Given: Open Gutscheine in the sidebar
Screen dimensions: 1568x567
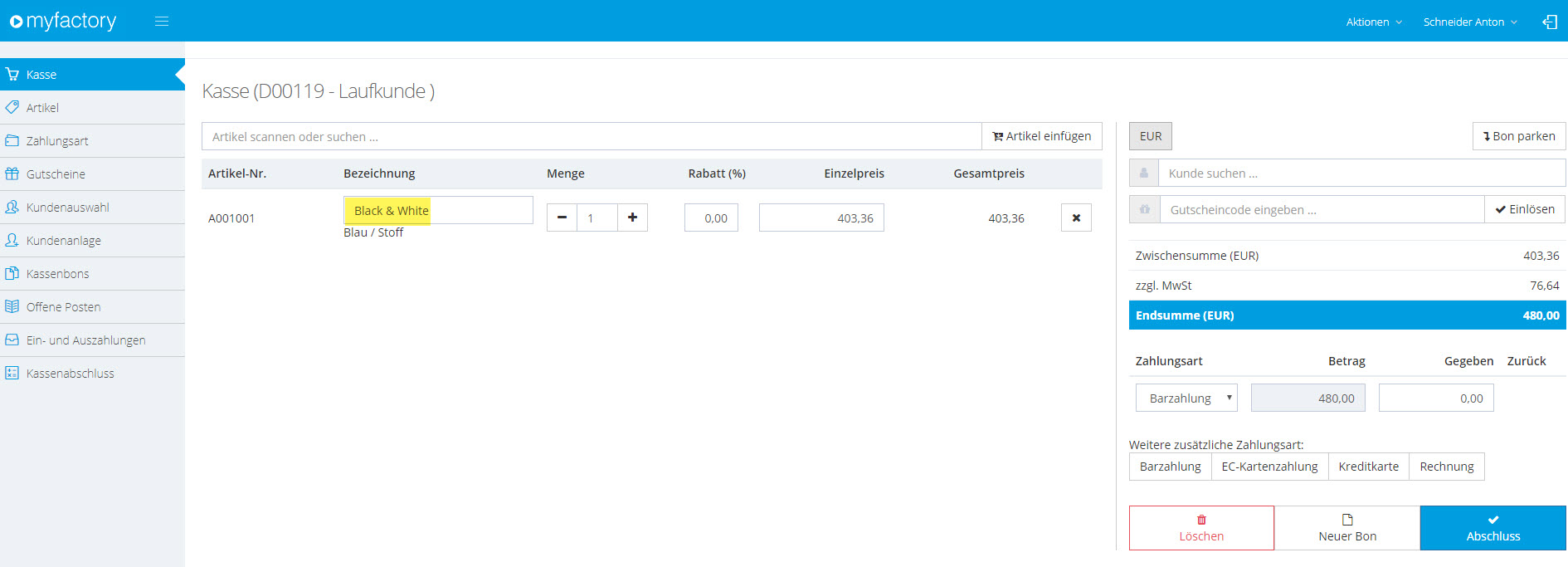Looking at the screenshot, I should point(92,174).
